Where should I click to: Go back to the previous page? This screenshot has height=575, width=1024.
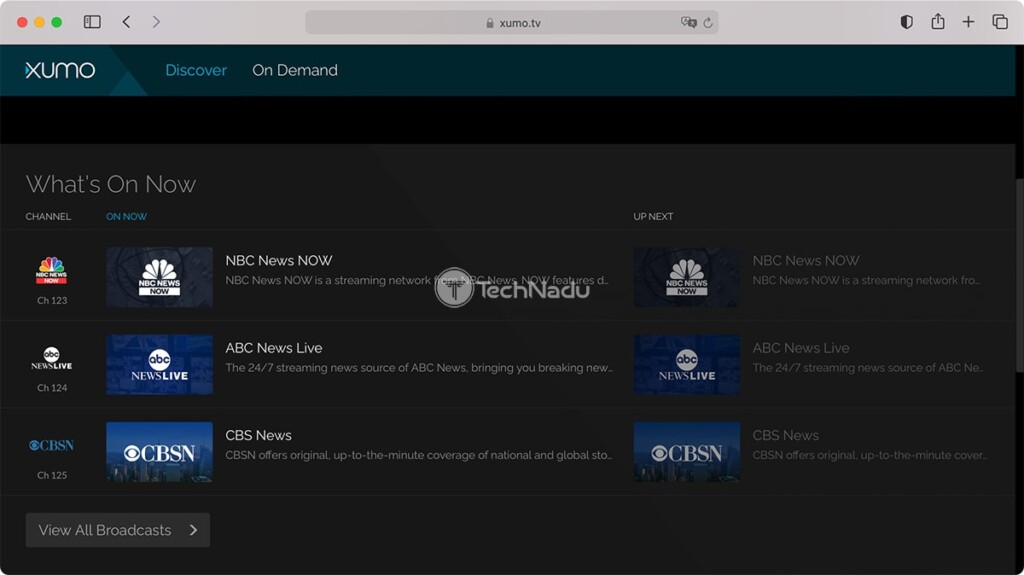coord(127,22)
